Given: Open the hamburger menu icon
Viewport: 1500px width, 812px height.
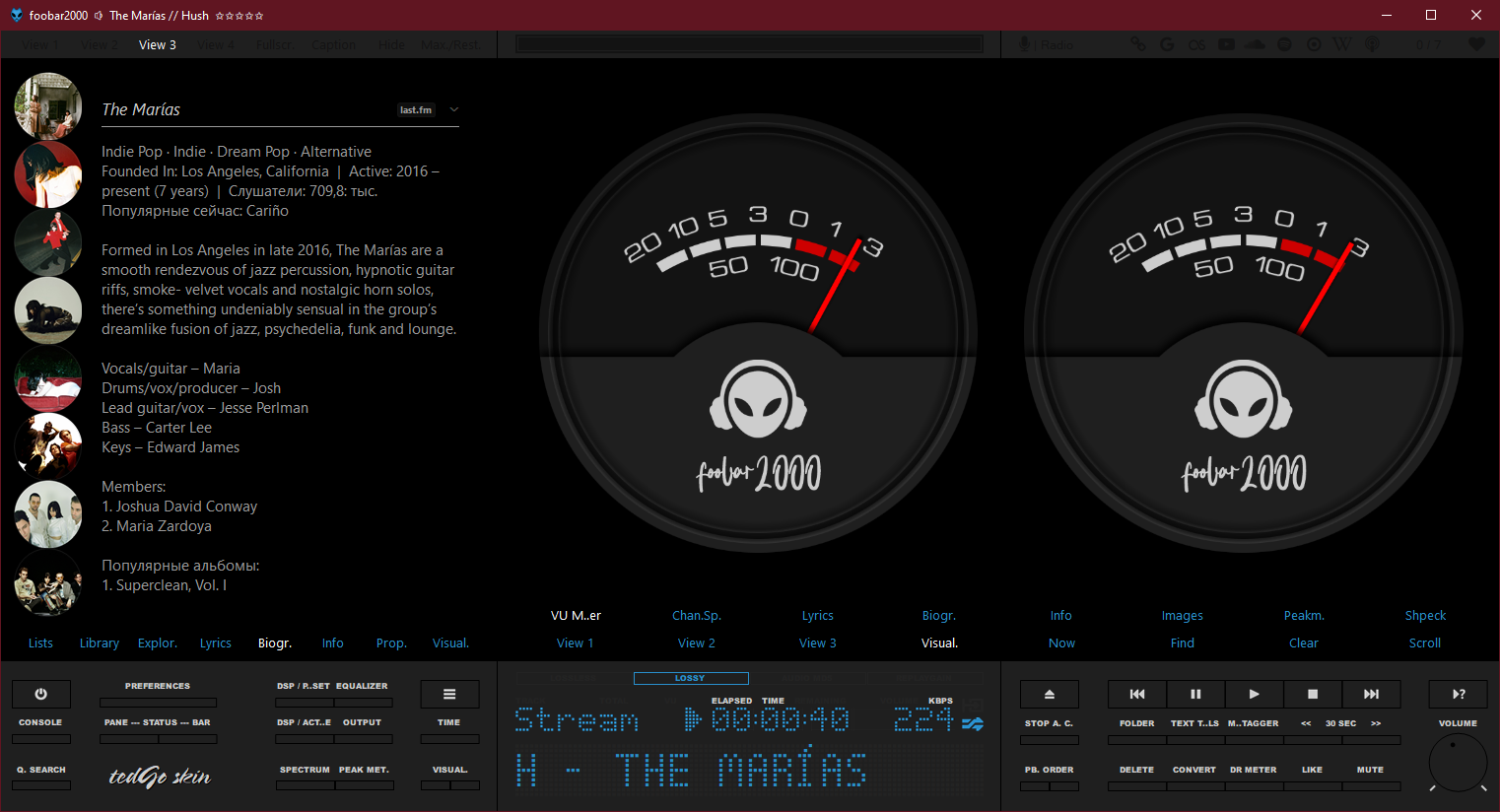Looking at the screenshot, I should (x=449, y=694).
